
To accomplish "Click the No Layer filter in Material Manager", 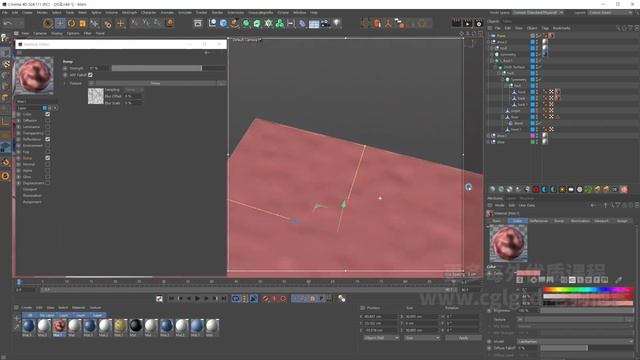I will click(47, 315).
